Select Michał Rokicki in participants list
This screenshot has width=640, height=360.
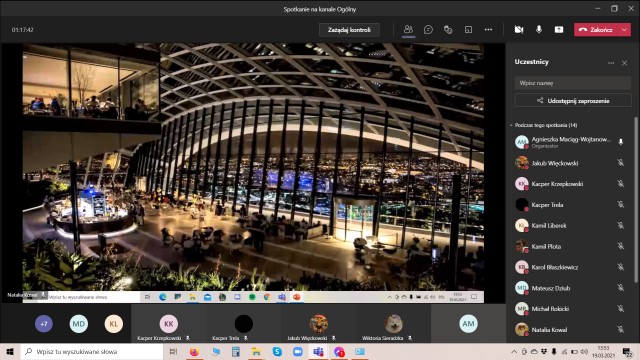point(570,309)
